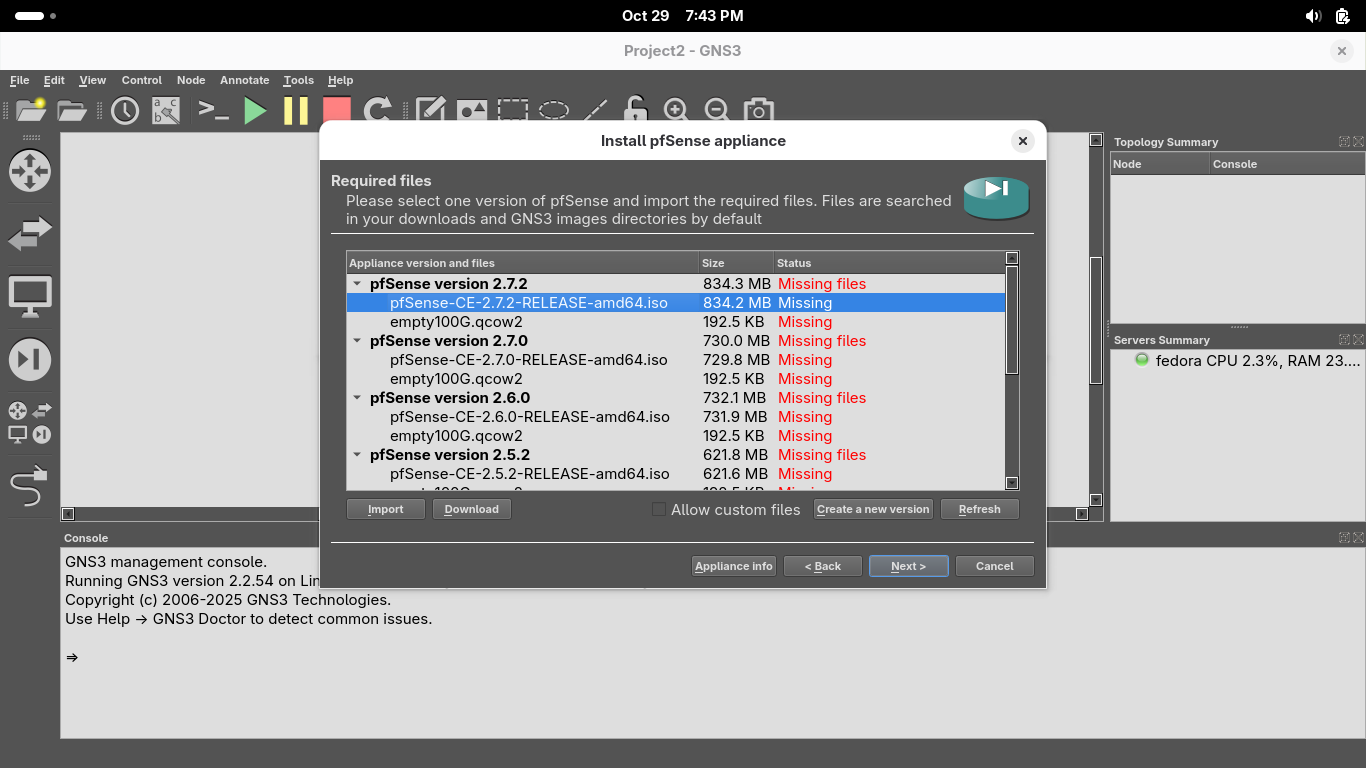Click the Create a new version button

coord(872,509)
